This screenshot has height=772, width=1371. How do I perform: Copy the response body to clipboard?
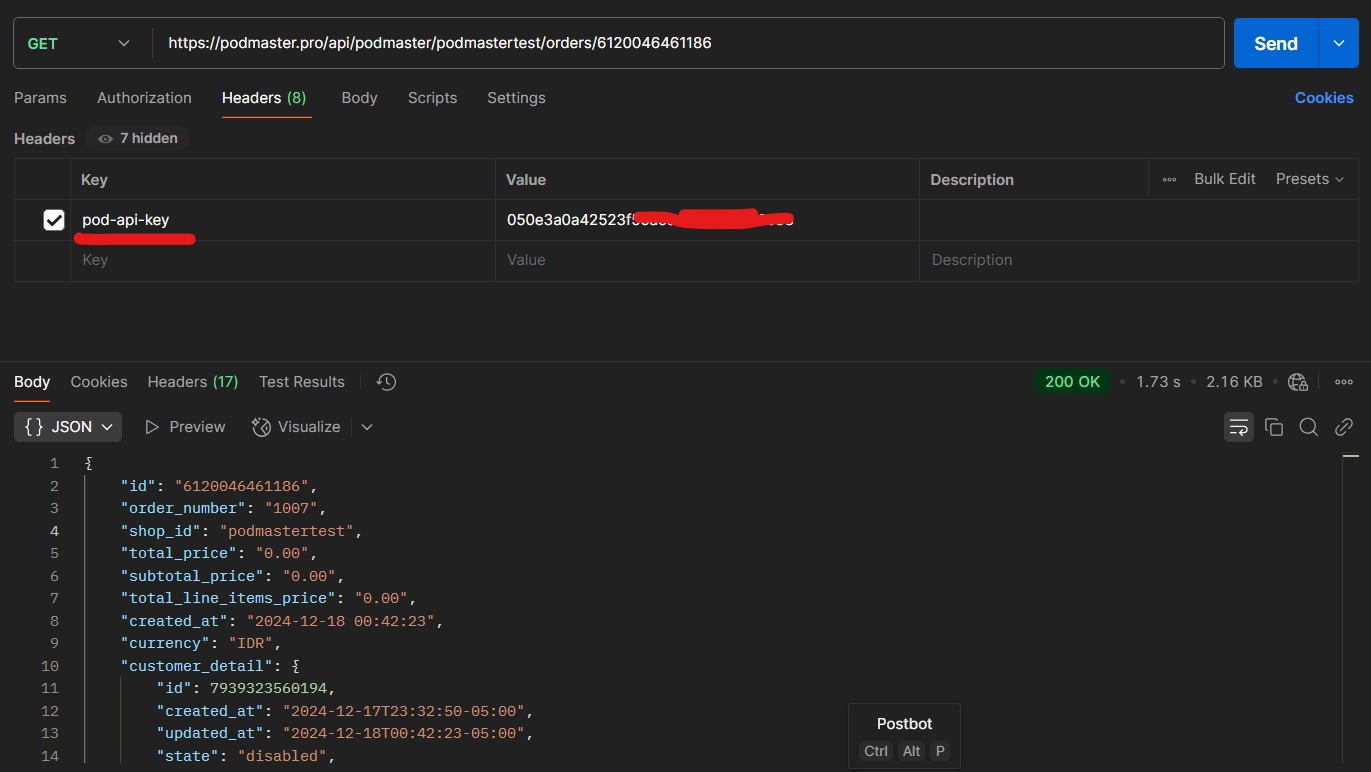click(1274, 427)
